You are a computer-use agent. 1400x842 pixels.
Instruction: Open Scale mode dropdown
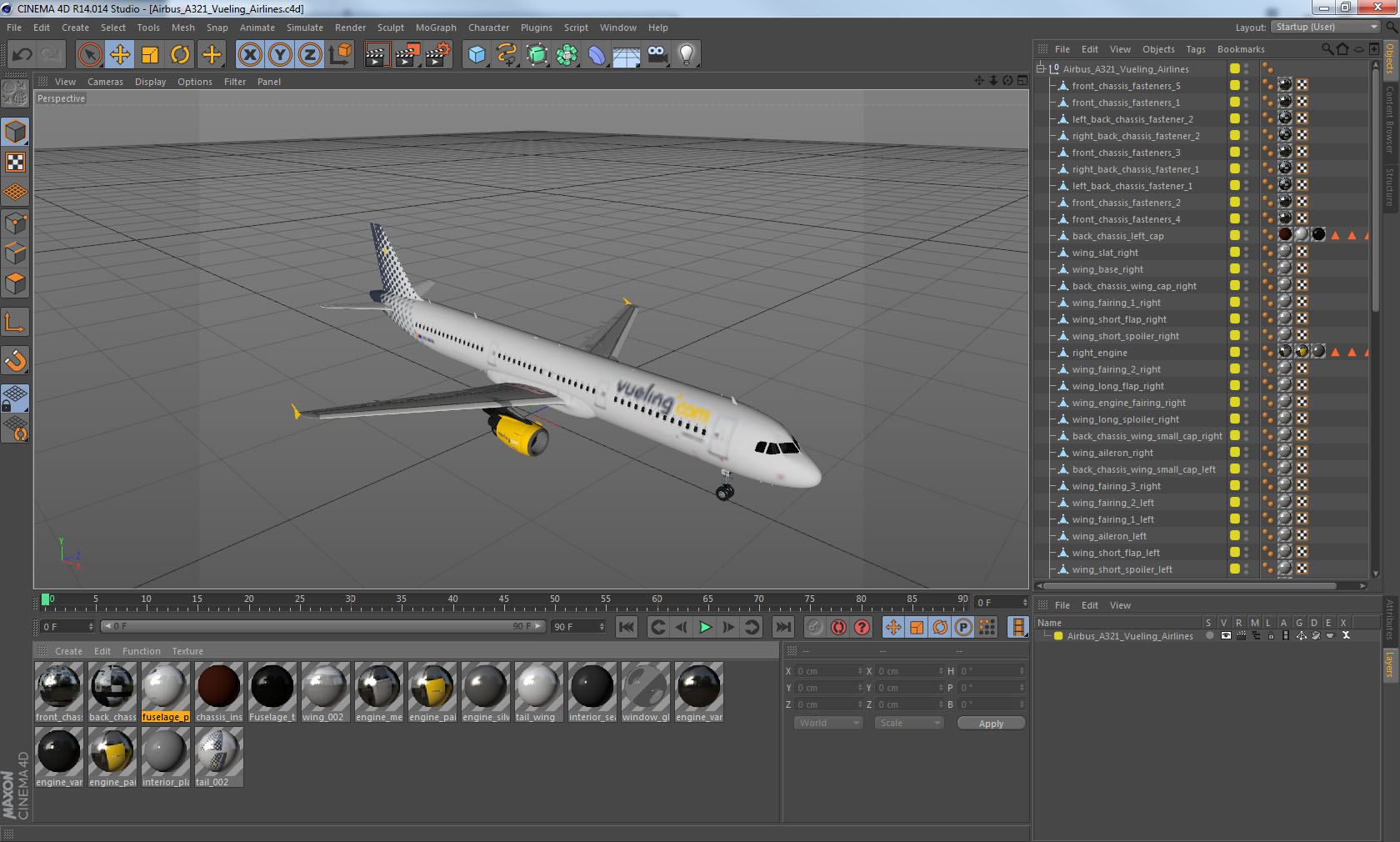coord(909,723)
